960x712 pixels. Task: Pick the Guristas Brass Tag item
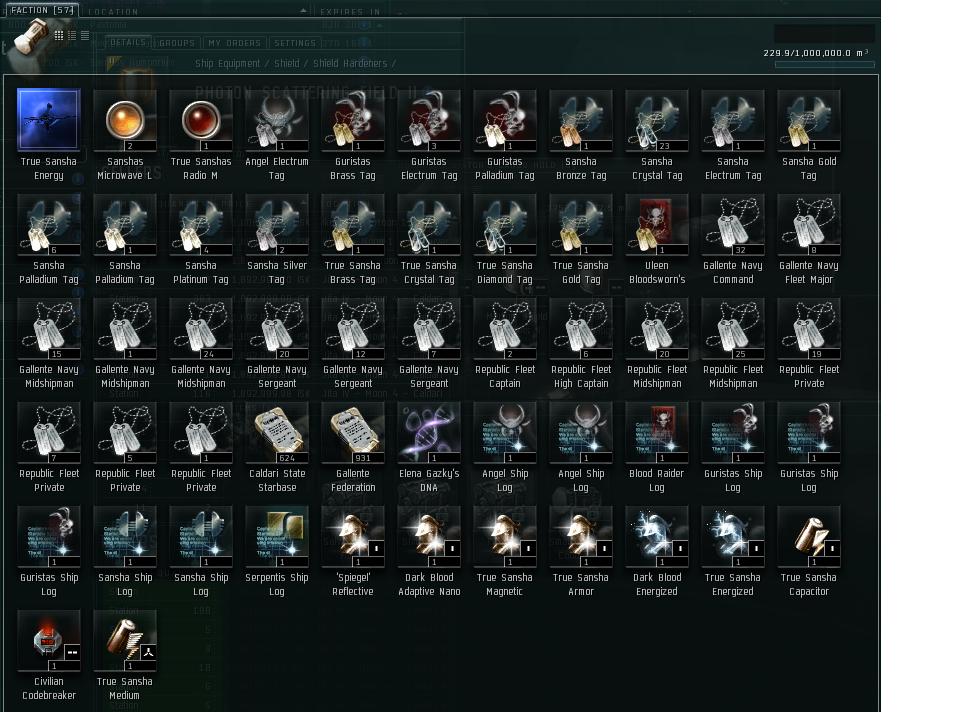pos(353,120)
